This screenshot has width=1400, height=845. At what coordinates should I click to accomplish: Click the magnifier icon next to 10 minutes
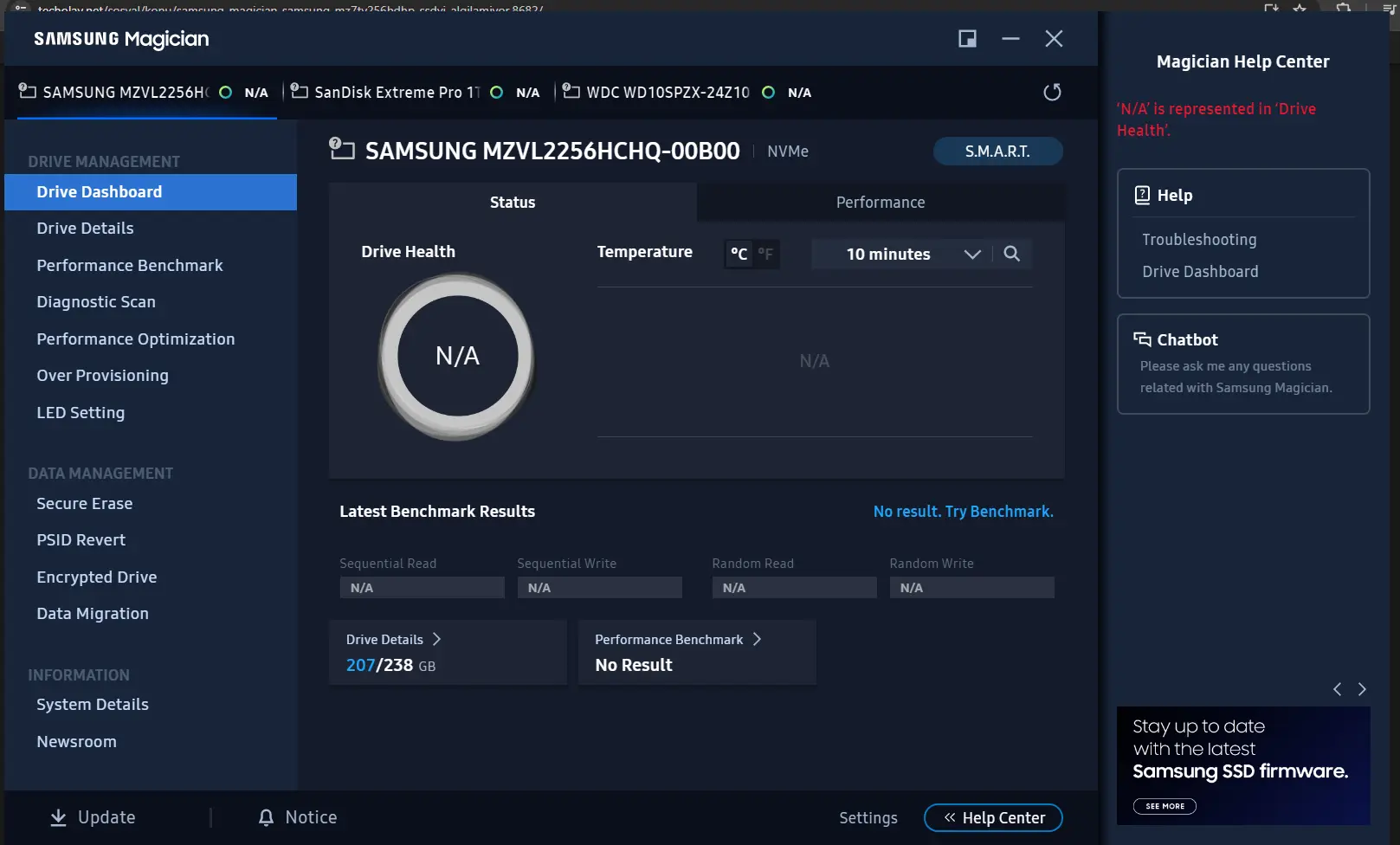tap(1011, 254)
